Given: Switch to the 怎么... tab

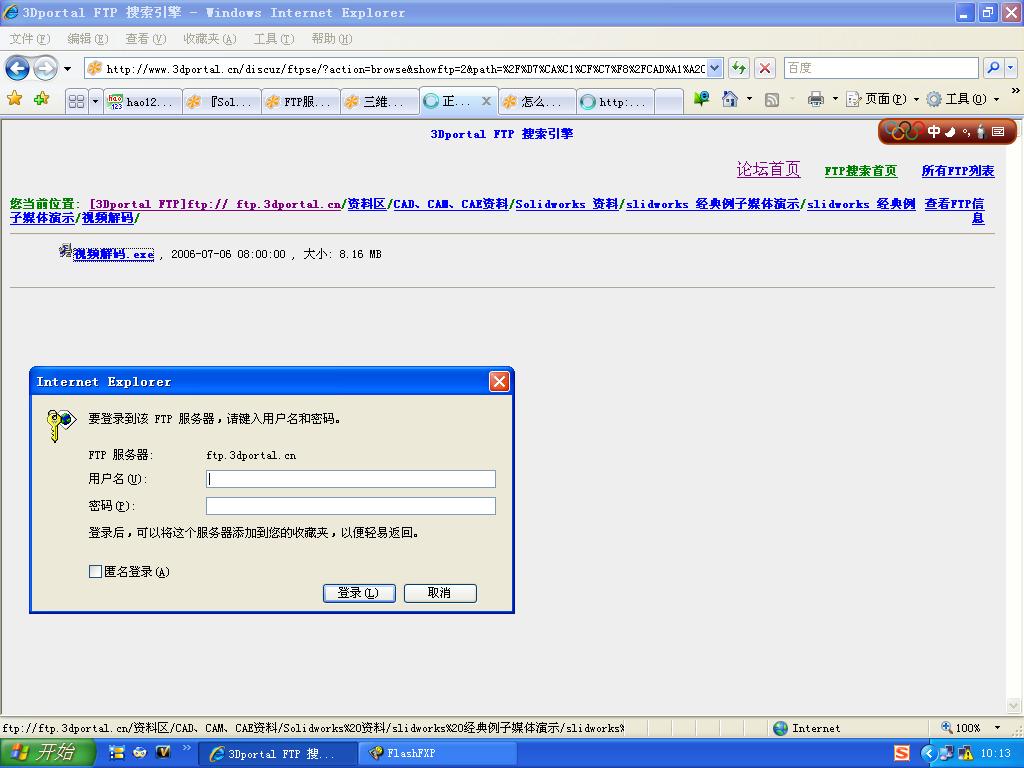Looking at the screenshot, I should (x=537, y=102).
